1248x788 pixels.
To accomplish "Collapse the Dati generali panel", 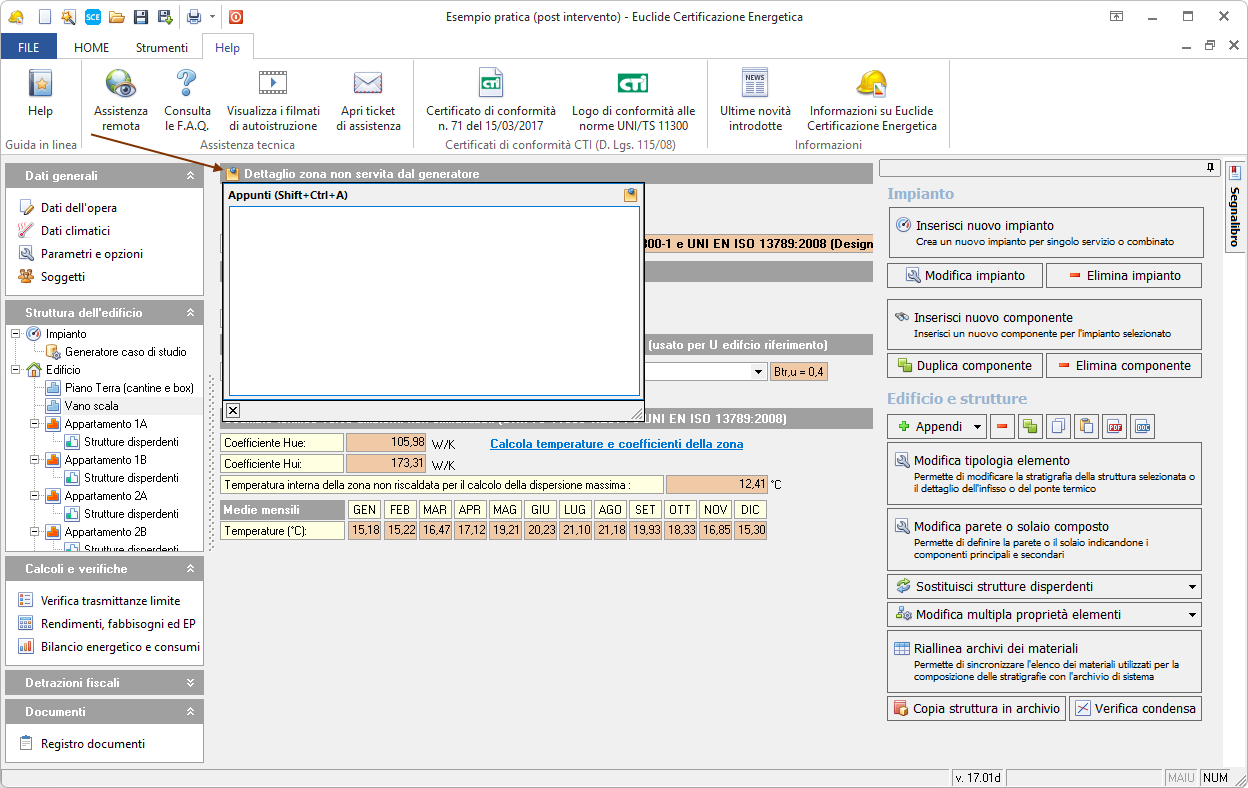I will click(x=190, y=176).
